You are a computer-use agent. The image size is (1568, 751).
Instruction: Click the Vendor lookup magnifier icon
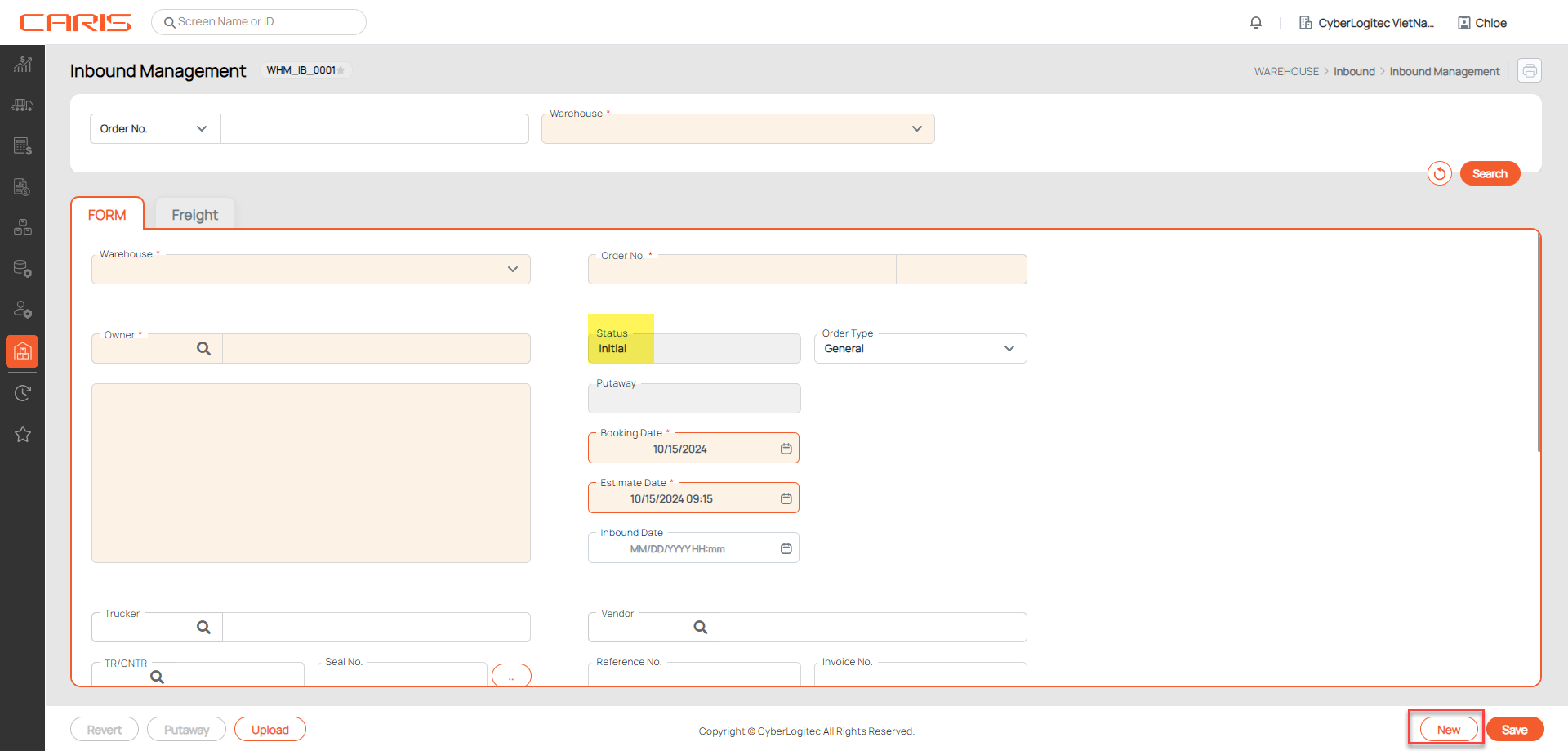click(x=700, y=628)
